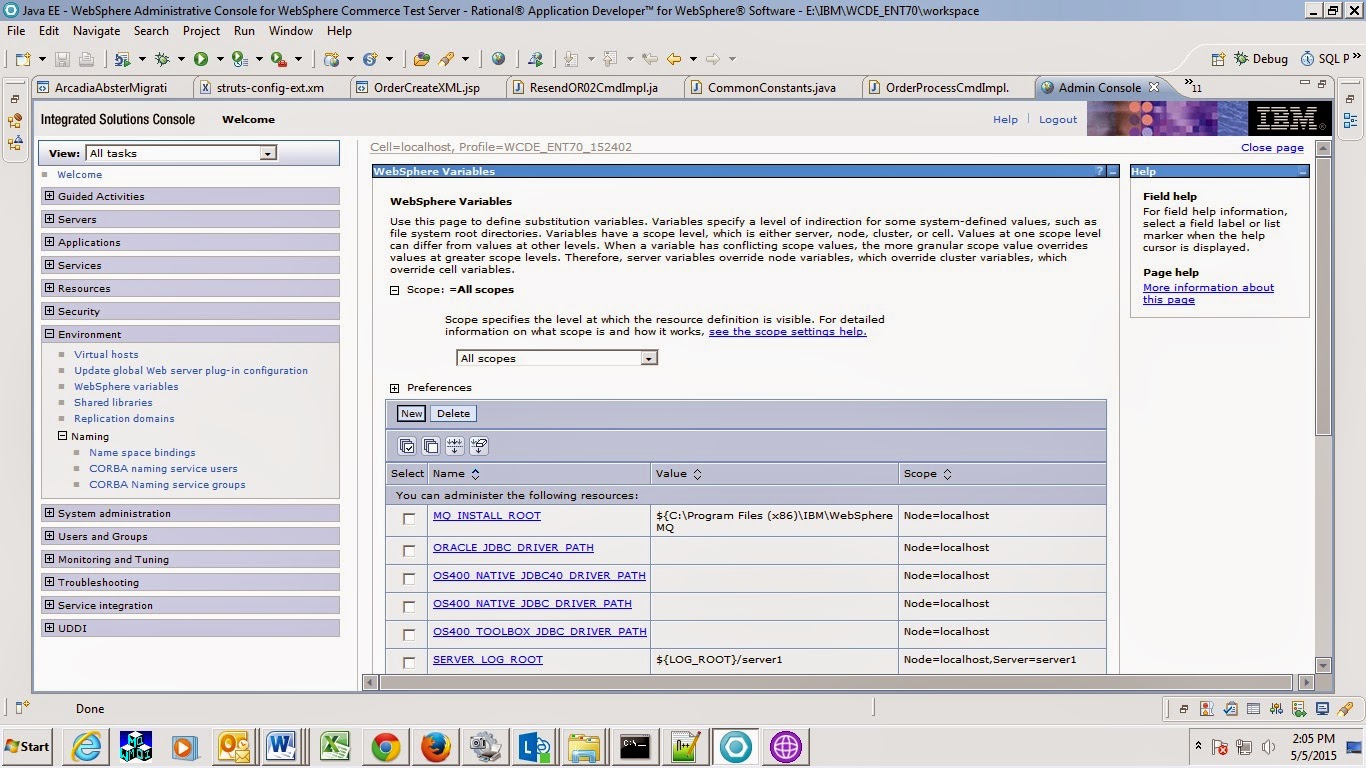Switch to the CommonConstants.java tab
1366x768 pixels.
click(771, 88)
